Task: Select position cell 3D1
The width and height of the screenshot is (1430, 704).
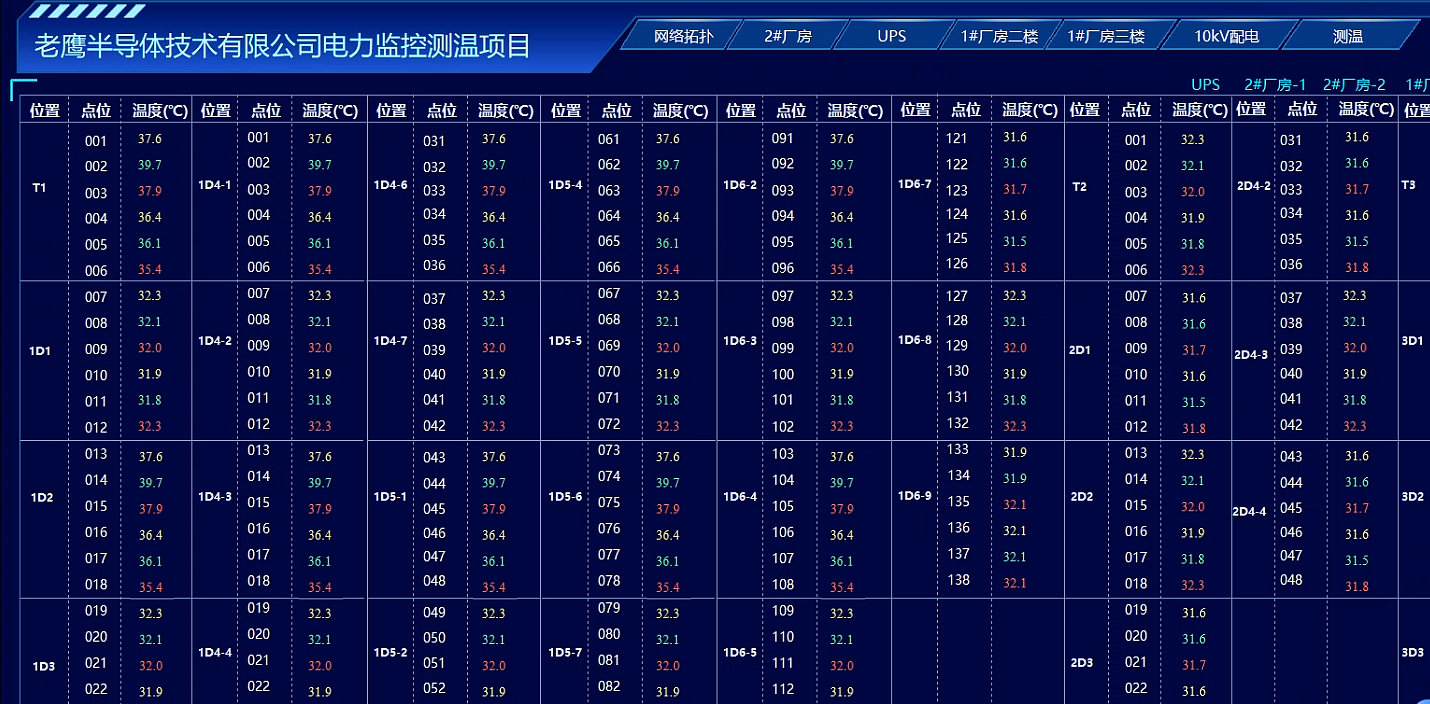Action: click(1412, 340)
